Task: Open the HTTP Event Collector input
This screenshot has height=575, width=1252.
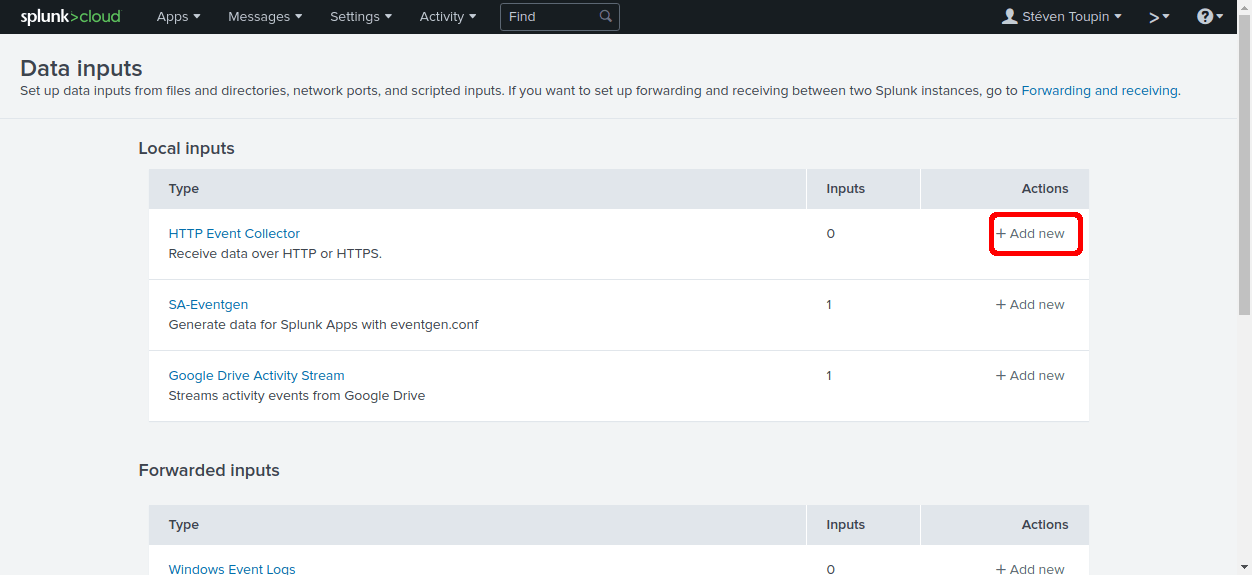Action: click(234, 233)
